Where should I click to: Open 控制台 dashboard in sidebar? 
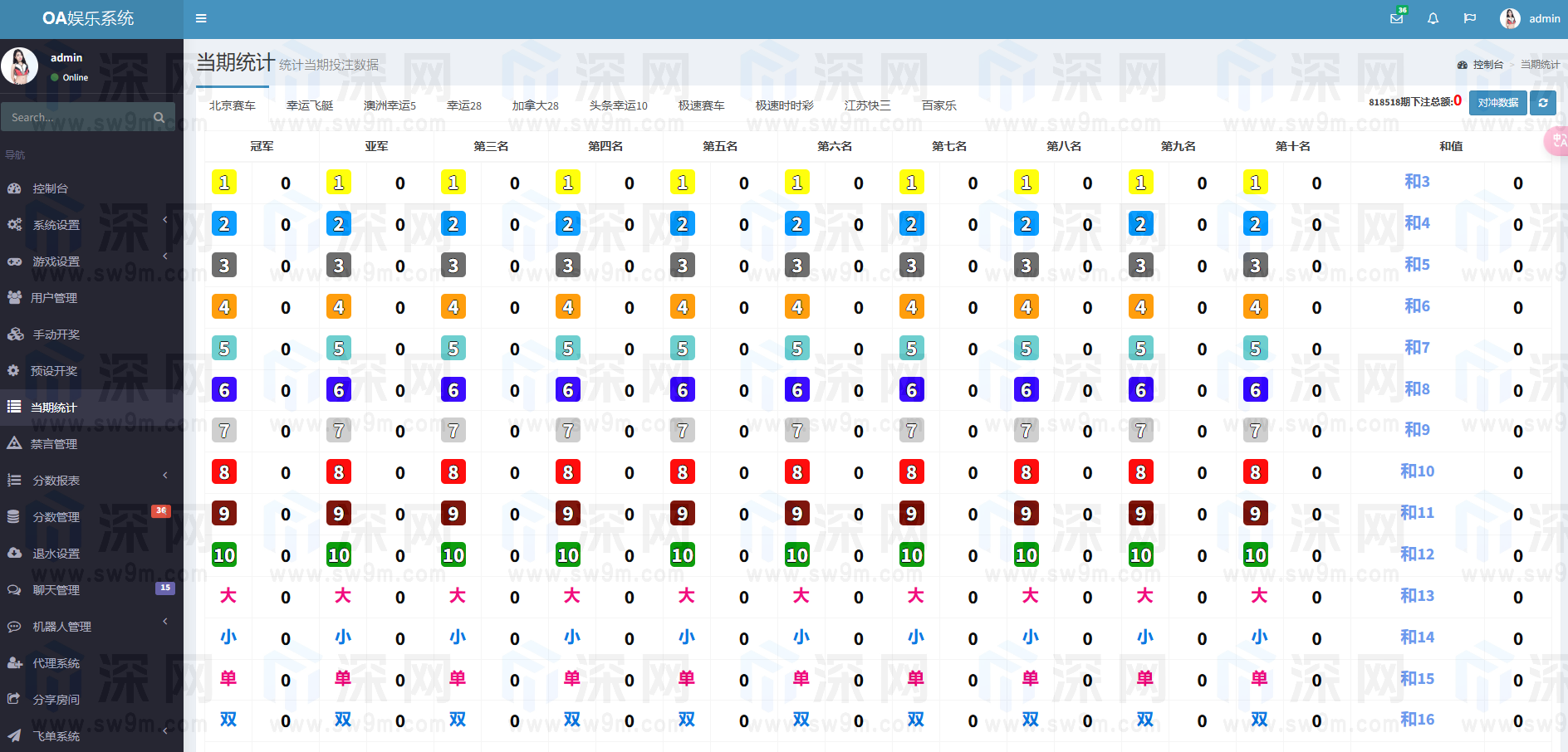50,188
